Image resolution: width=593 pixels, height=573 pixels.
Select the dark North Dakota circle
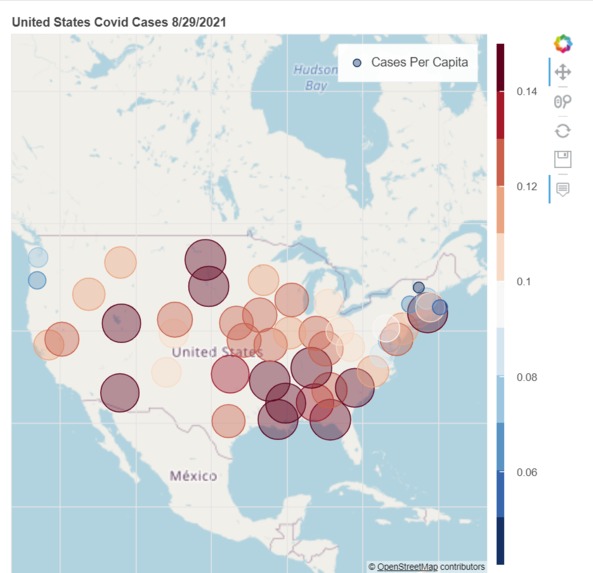205,259
